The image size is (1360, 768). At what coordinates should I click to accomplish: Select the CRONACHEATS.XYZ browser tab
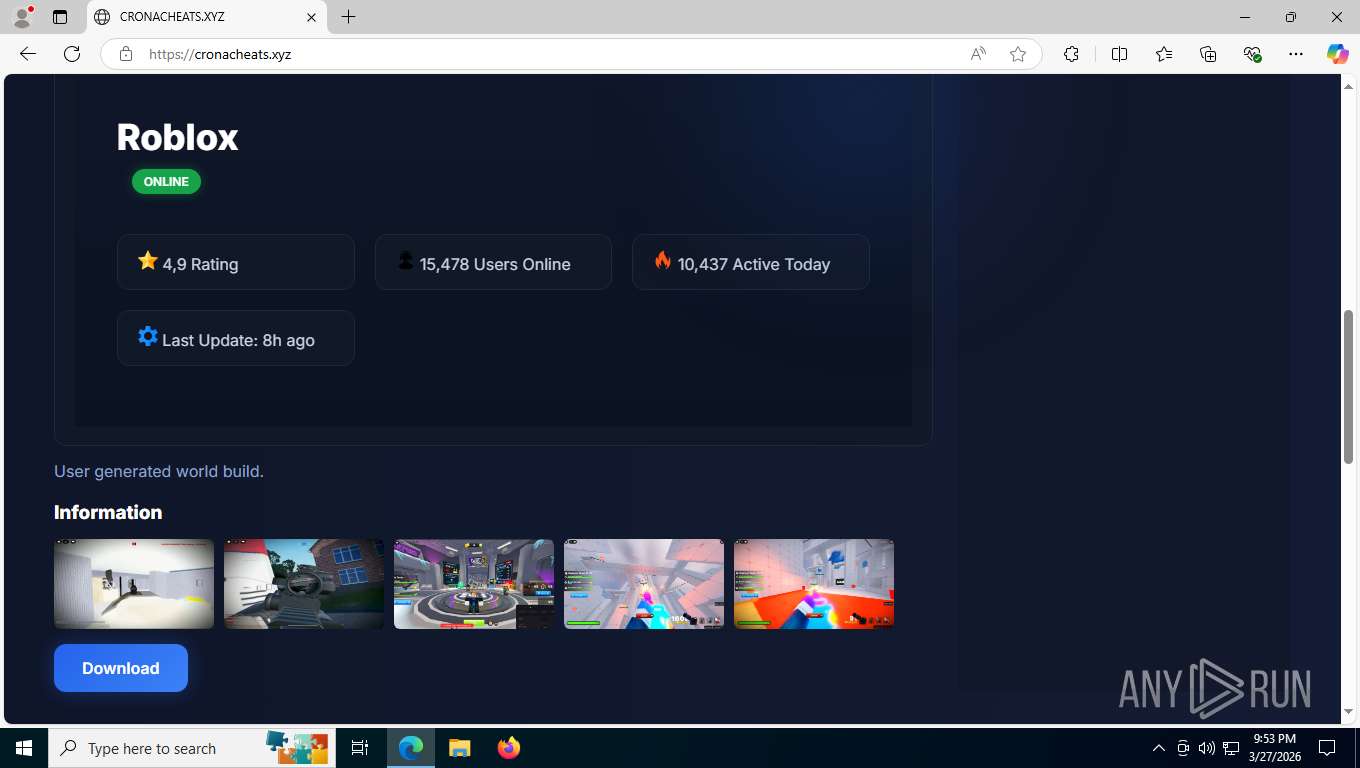[x=205, y=17]
